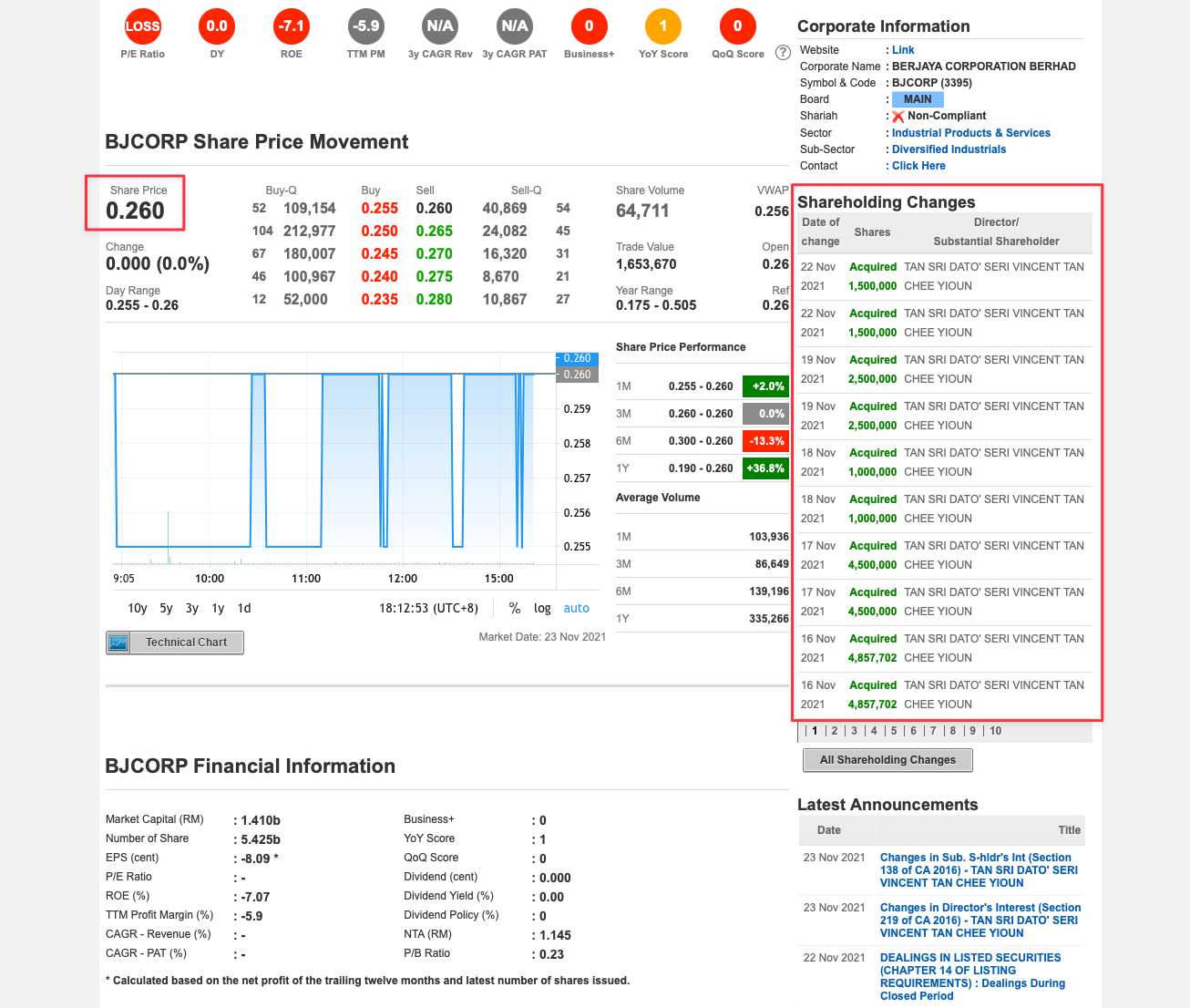The height and width of the screenshot is (1008, 1190).
Task: Click P/B Ratio value 0.23
Action: pos(551,954)
